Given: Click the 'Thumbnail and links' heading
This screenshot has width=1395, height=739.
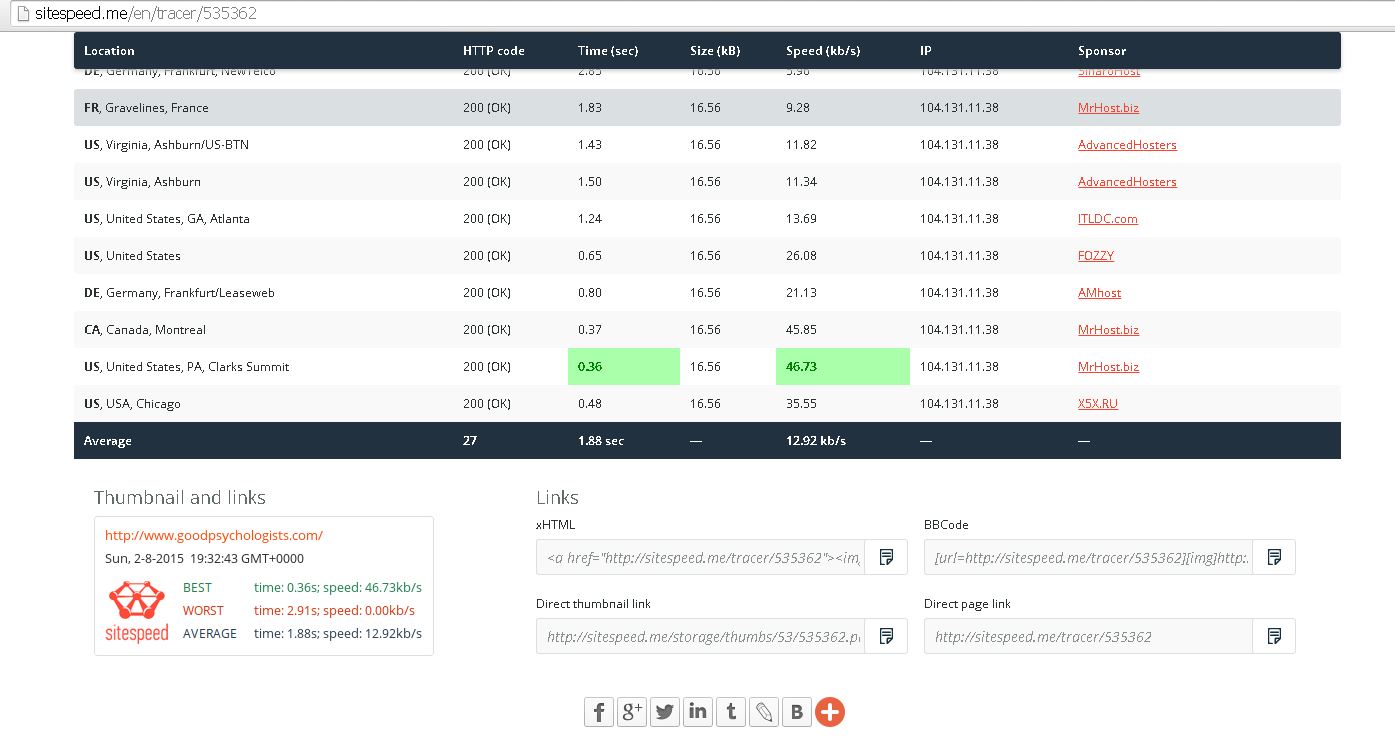Looking at the screenshot, I should click(180, 498).
